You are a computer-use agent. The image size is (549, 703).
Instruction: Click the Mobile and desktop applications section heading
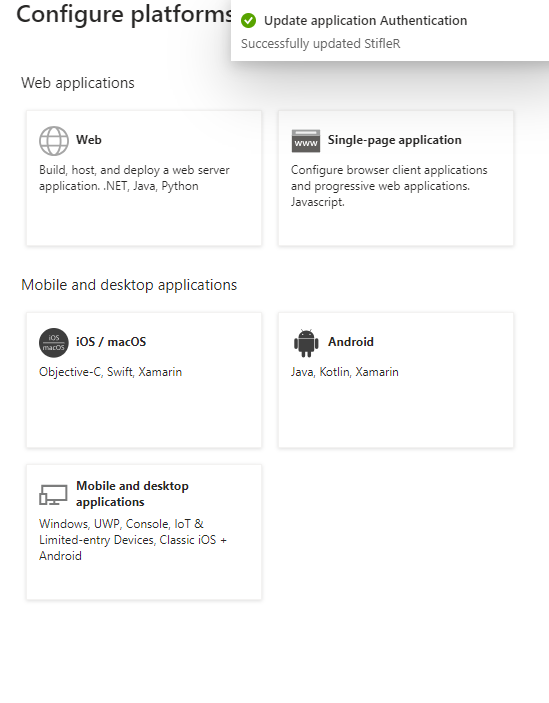(129, 285)
